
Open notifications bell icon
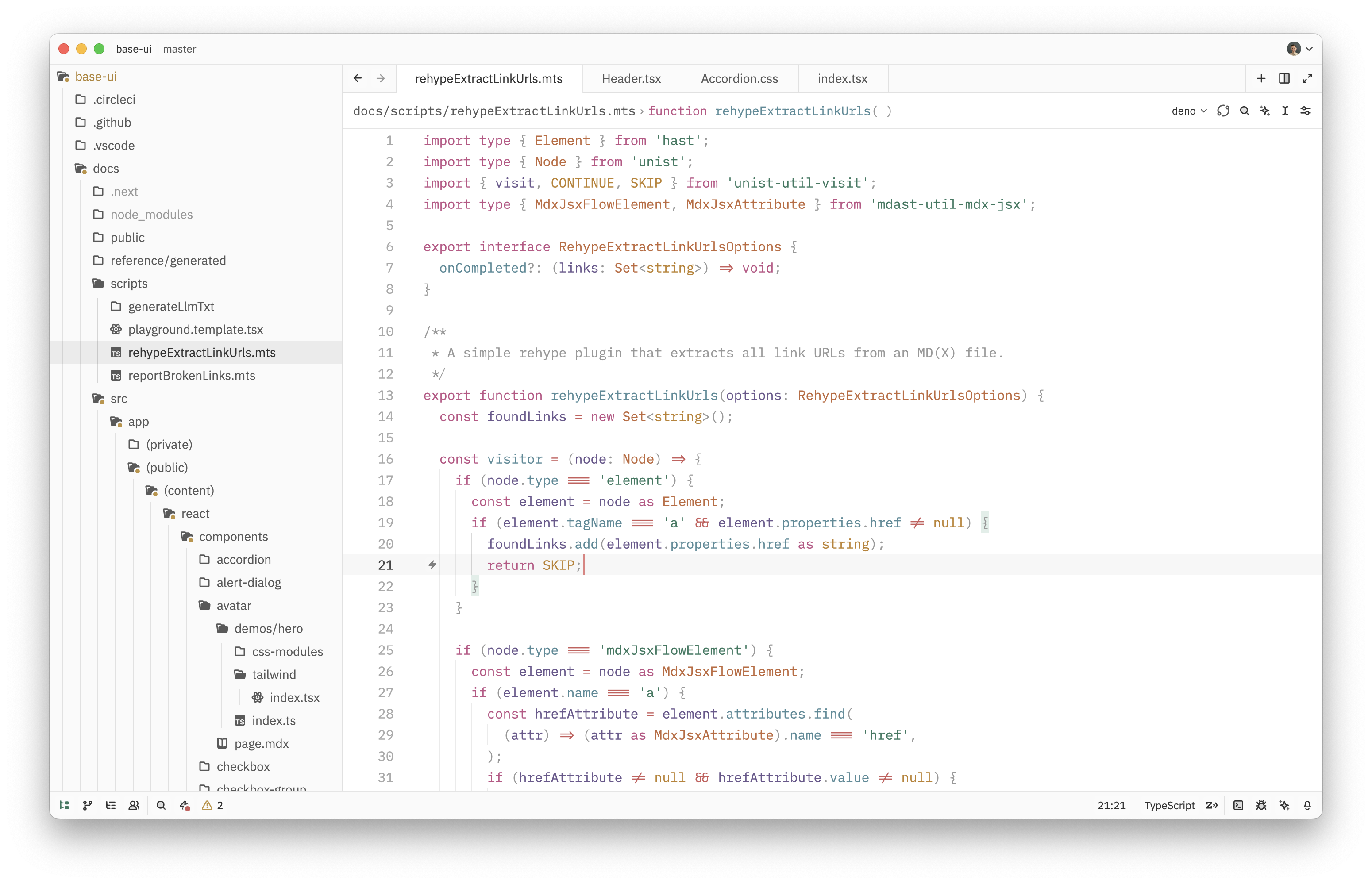coord(1307,805)
